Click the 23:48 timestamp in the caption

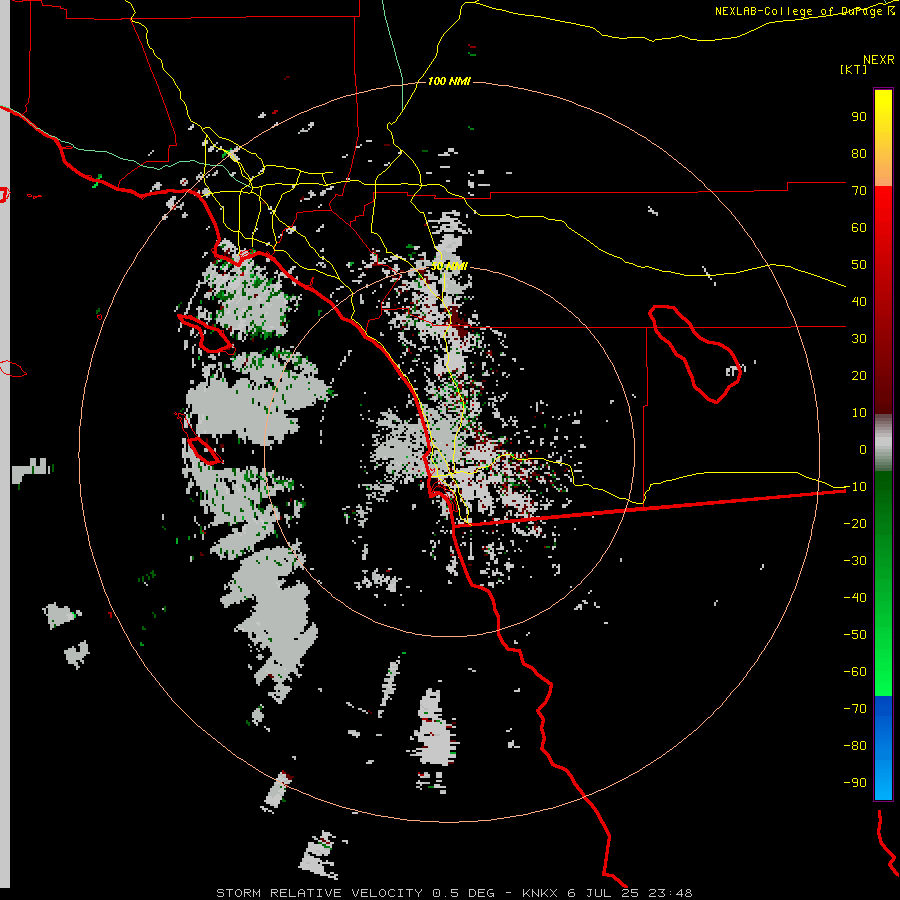point(670,893)
